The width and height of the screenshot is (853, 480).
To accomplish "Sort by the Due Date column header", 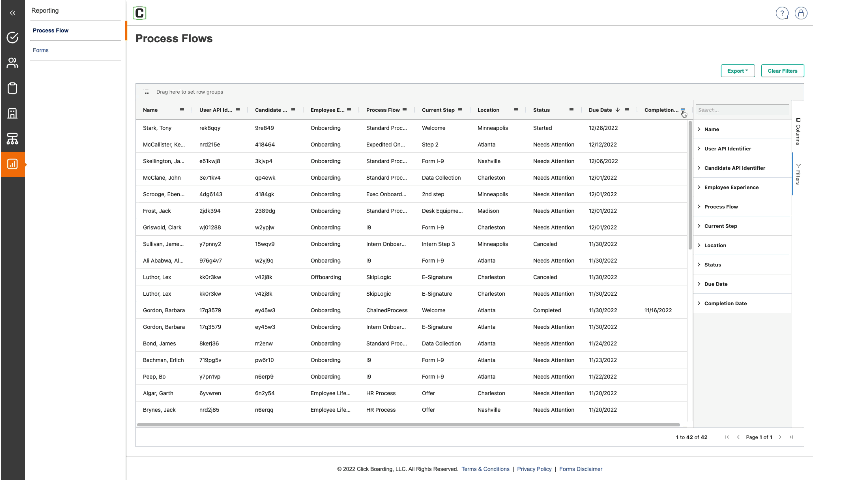I will pos(600,109).
